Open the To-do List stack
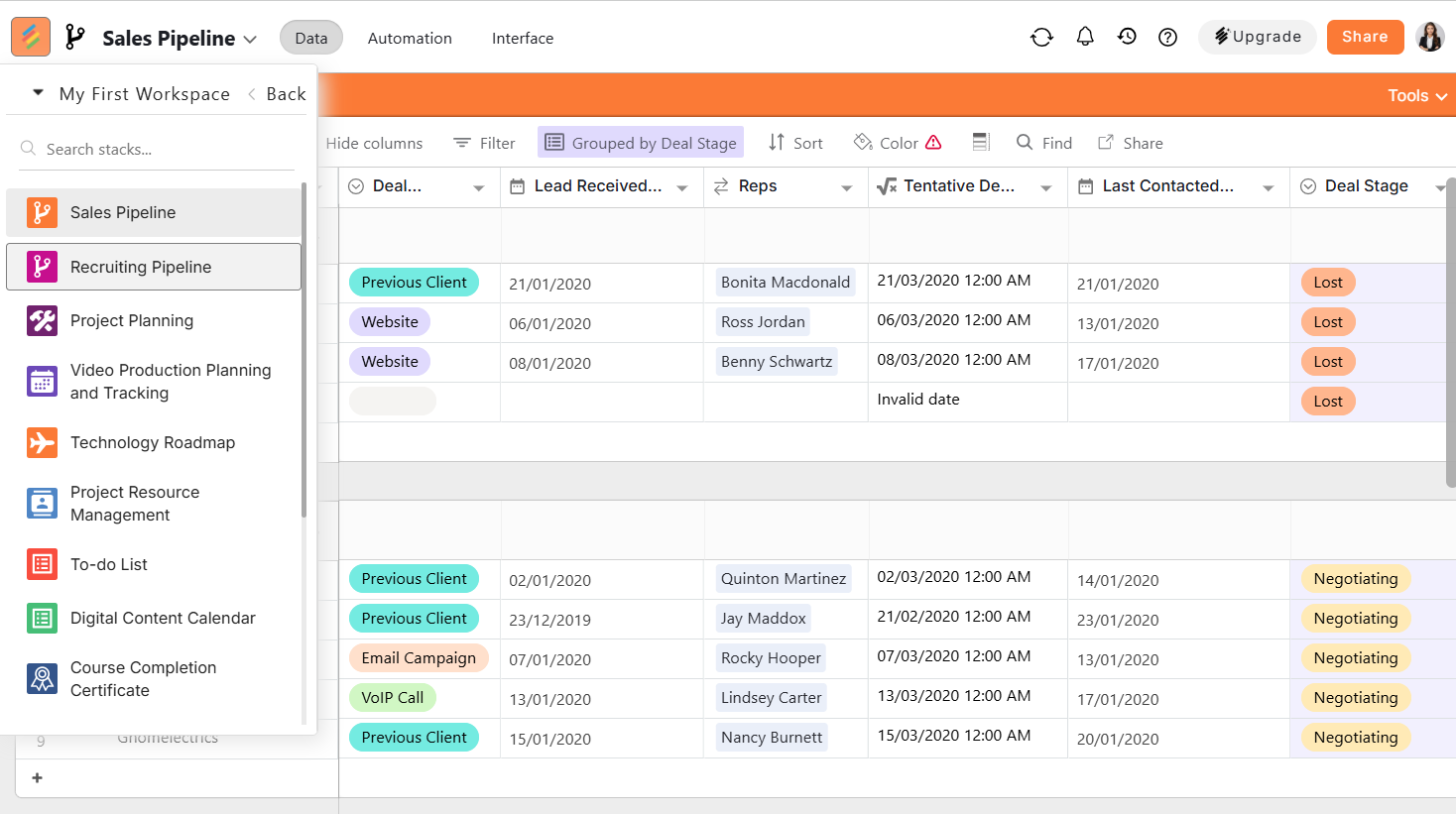1456x814 pixels. point(154,564)
